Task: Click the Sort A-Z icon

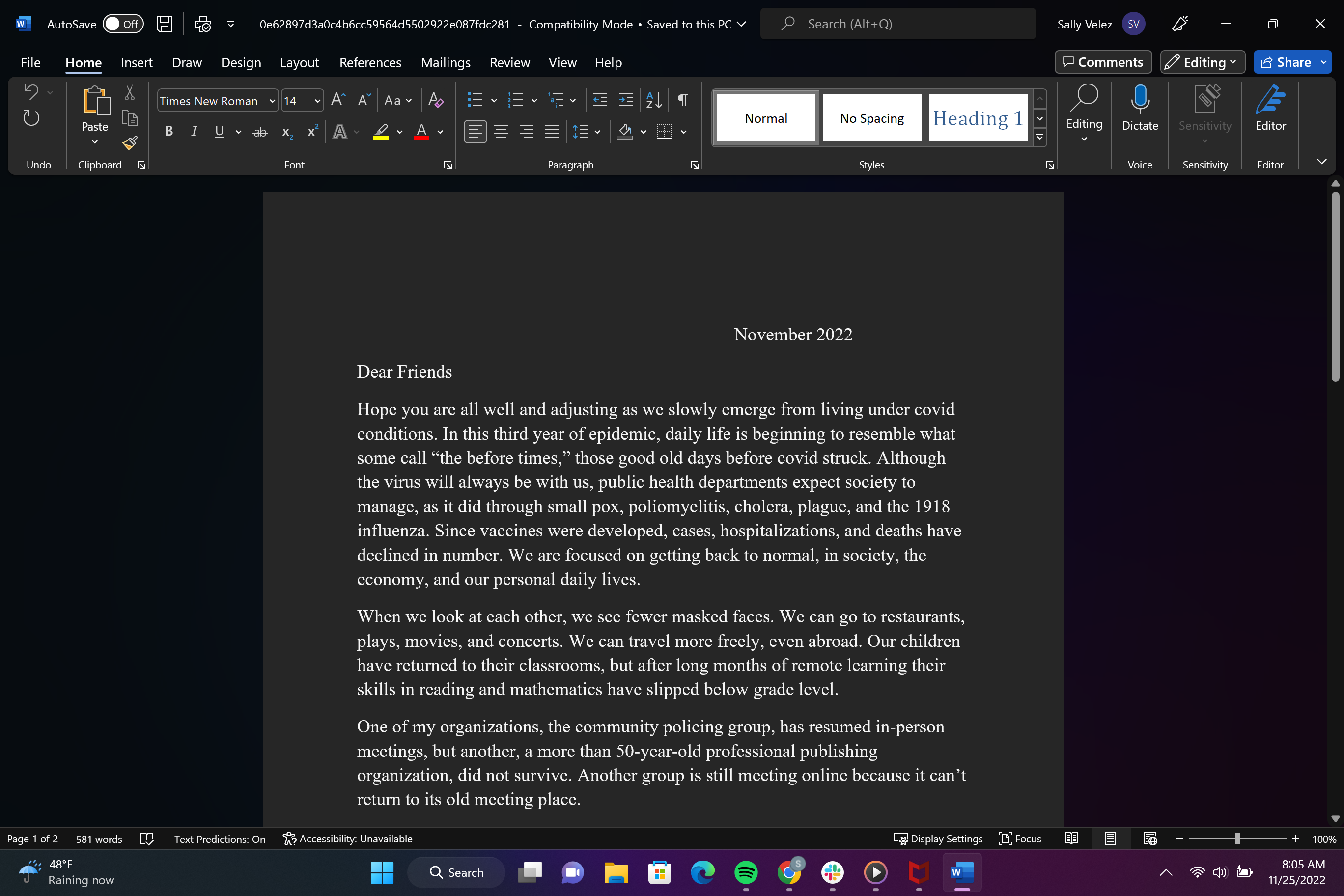Action: 654,101
